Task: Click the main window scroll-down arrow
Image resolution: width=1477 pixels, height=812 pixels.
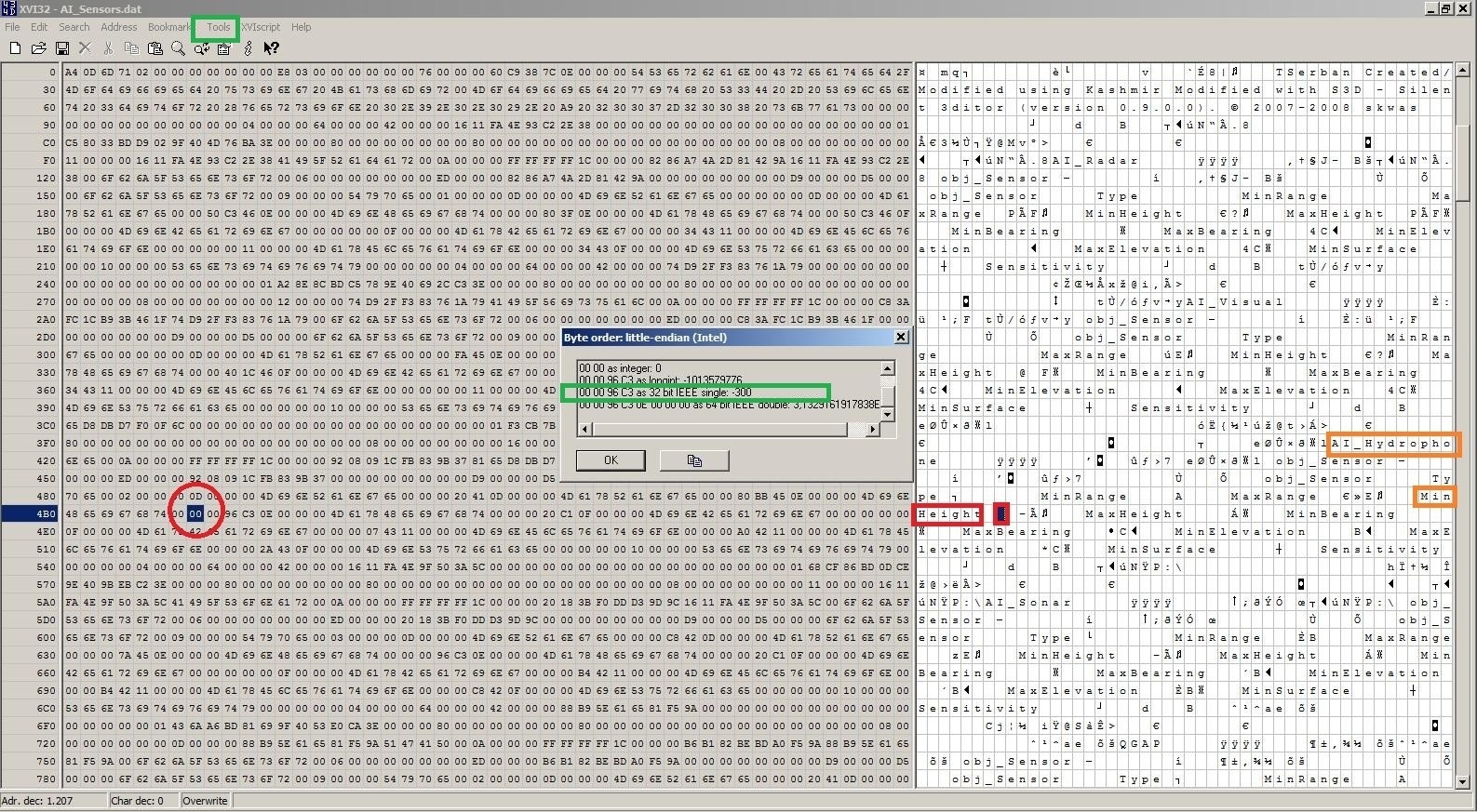Action: pos(1463,781)
